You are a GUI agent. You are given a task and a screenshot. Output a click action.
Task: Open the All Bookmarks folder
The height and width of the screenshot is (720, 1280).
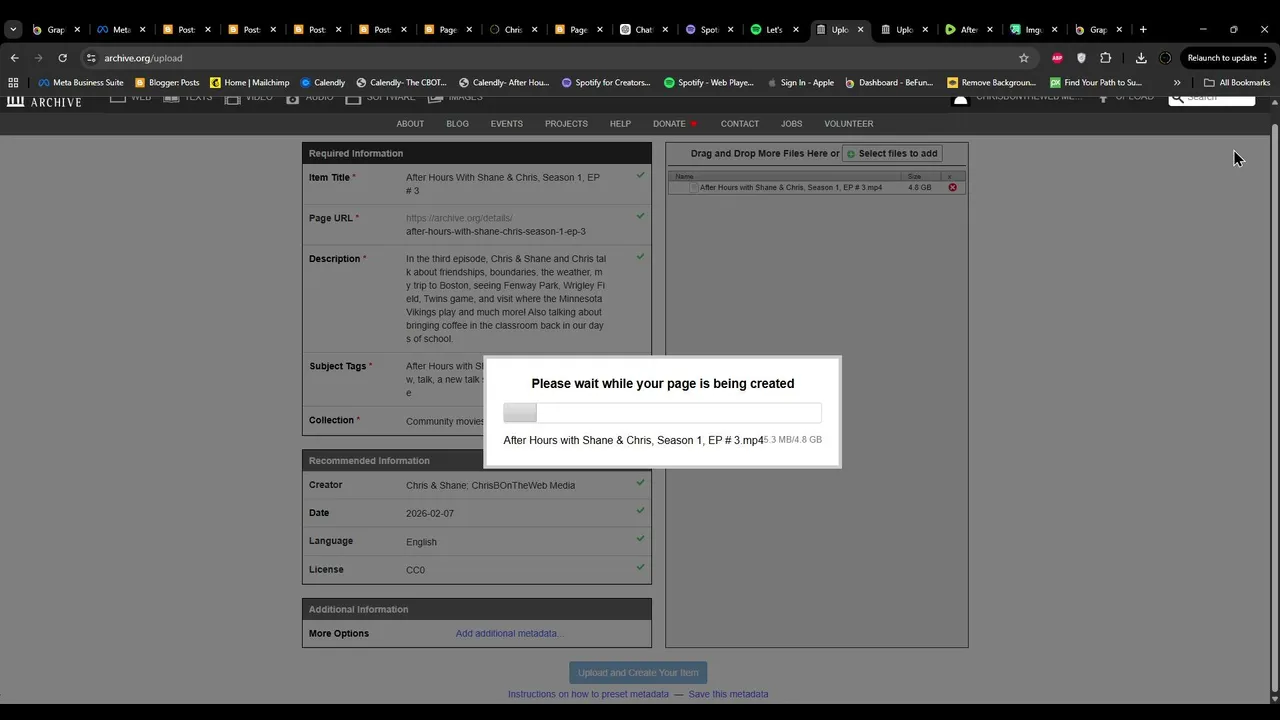click(x=1237, y=82)
